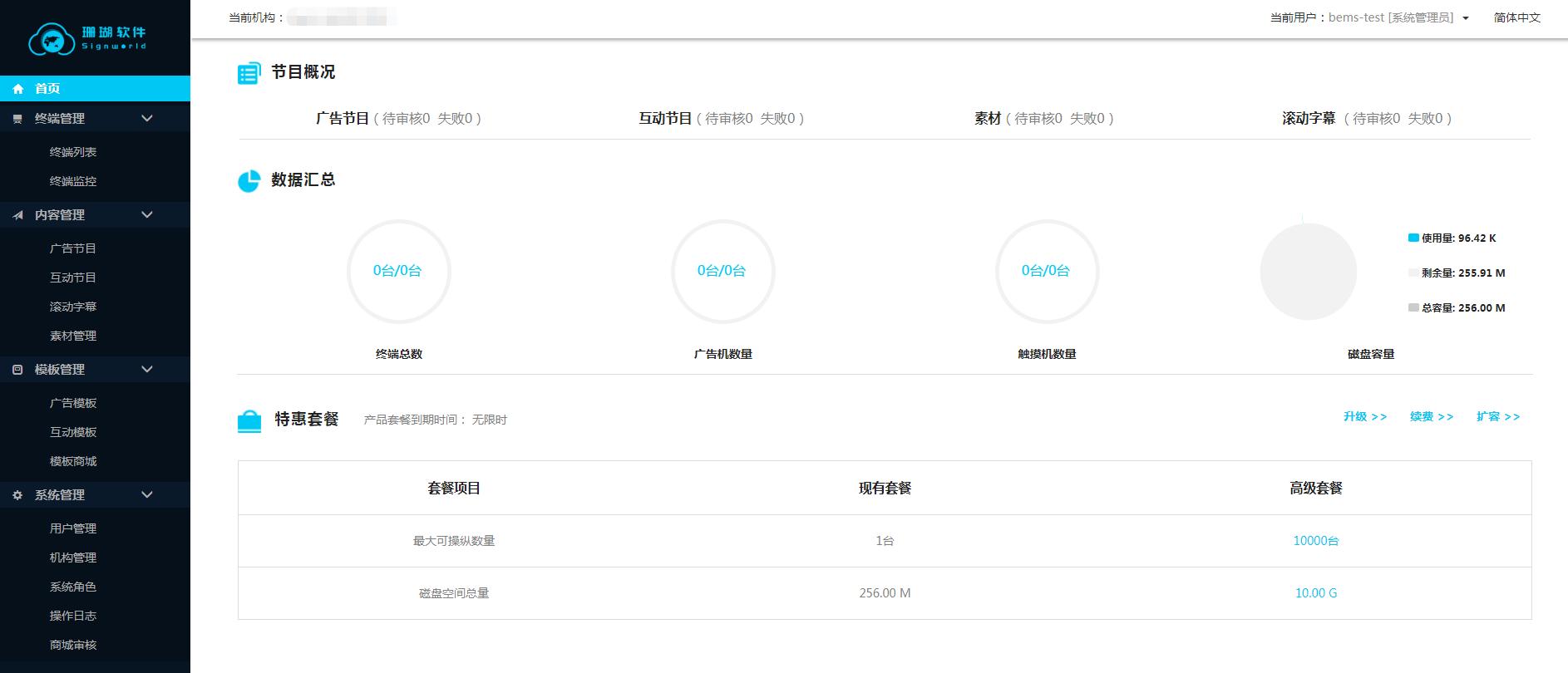The height and width of the screenshot is (673, 1568).
Task: Open 系统角色 in the sidebar
Action: 73,587
